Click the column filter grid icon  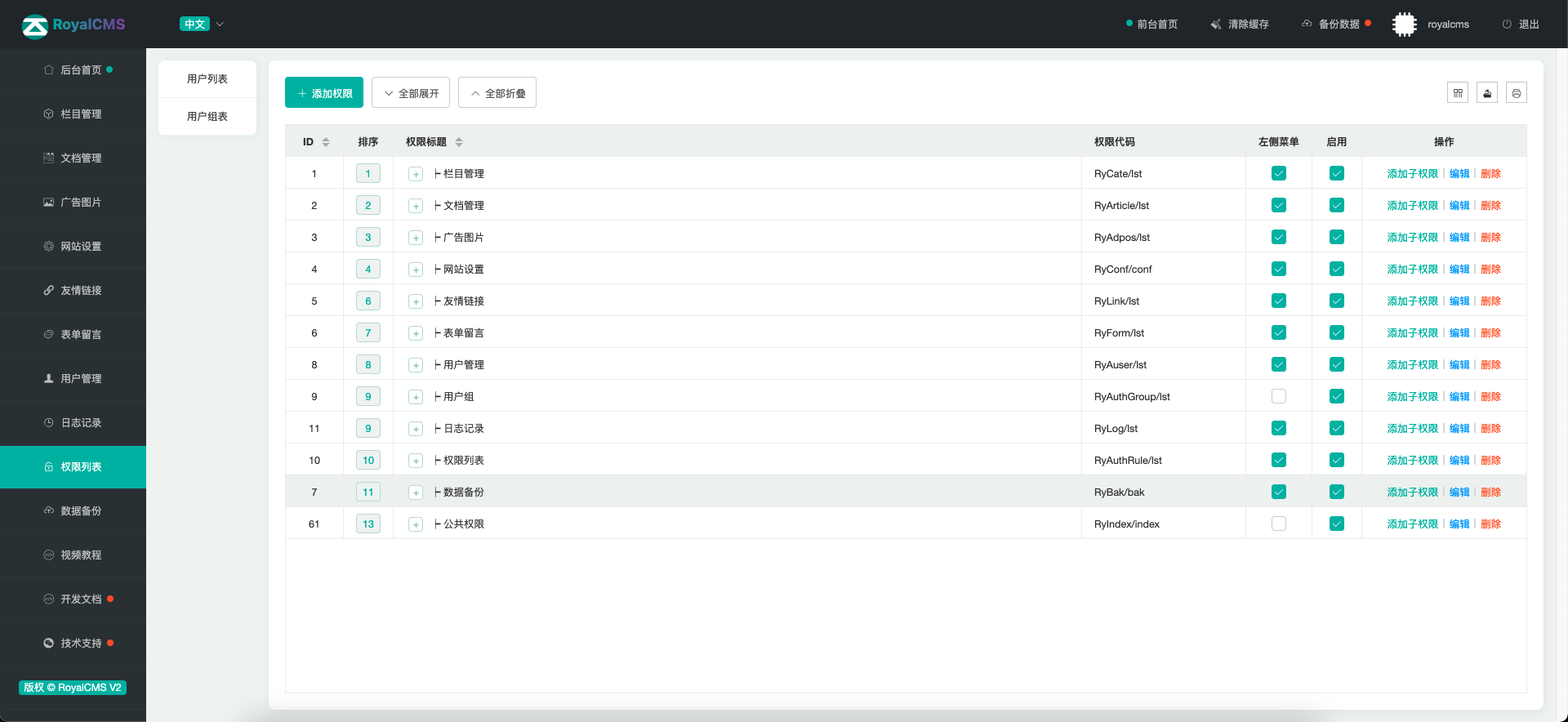click(x=1458, y=93)
